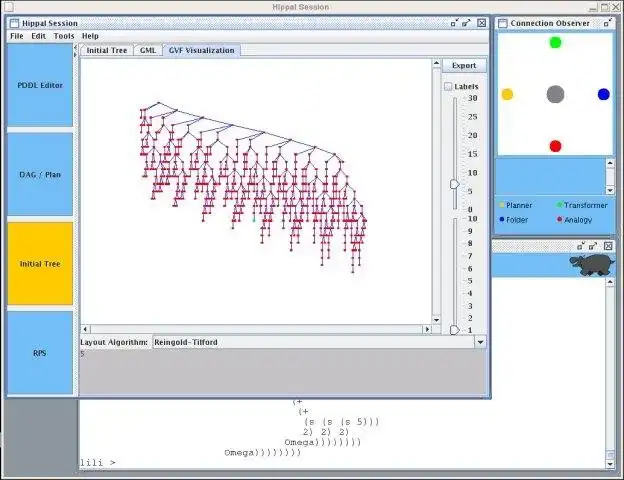Screen dimensions: 624x480
Task: Click the lower slider thumb at value 1
Action: (x=454, y=330)
